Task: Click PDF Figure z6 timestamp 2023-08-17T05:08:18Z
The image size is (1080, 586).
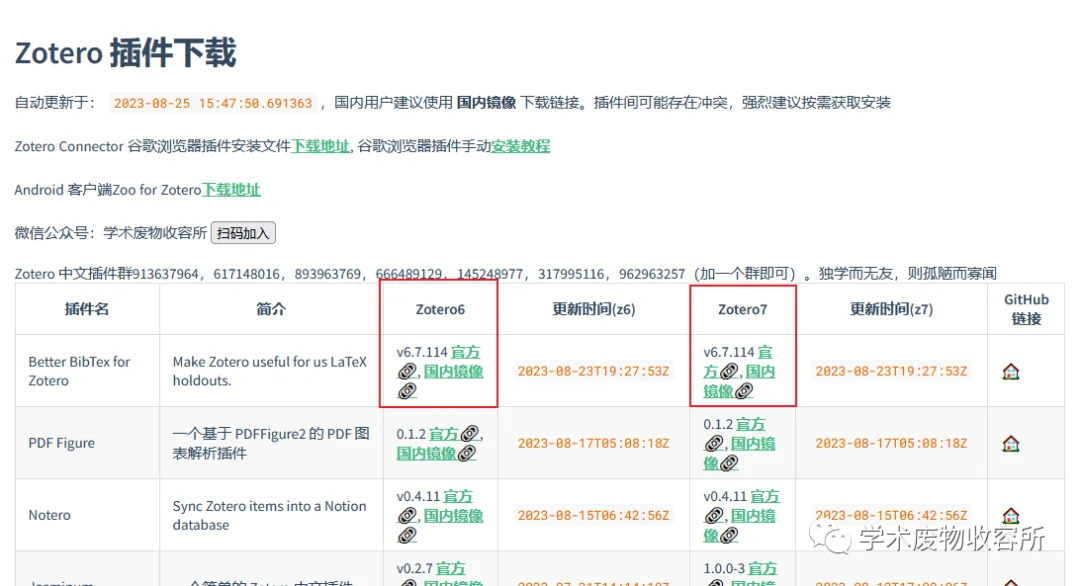Action: [x=594, y=443]
